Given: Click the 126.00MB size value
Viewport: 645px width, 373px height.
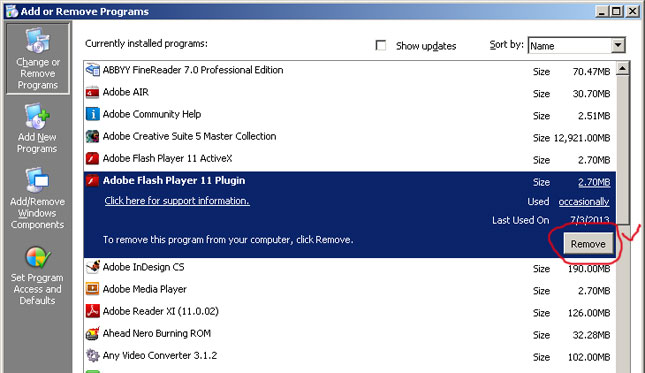Looking at the screenshot, I should pos(589,313).
